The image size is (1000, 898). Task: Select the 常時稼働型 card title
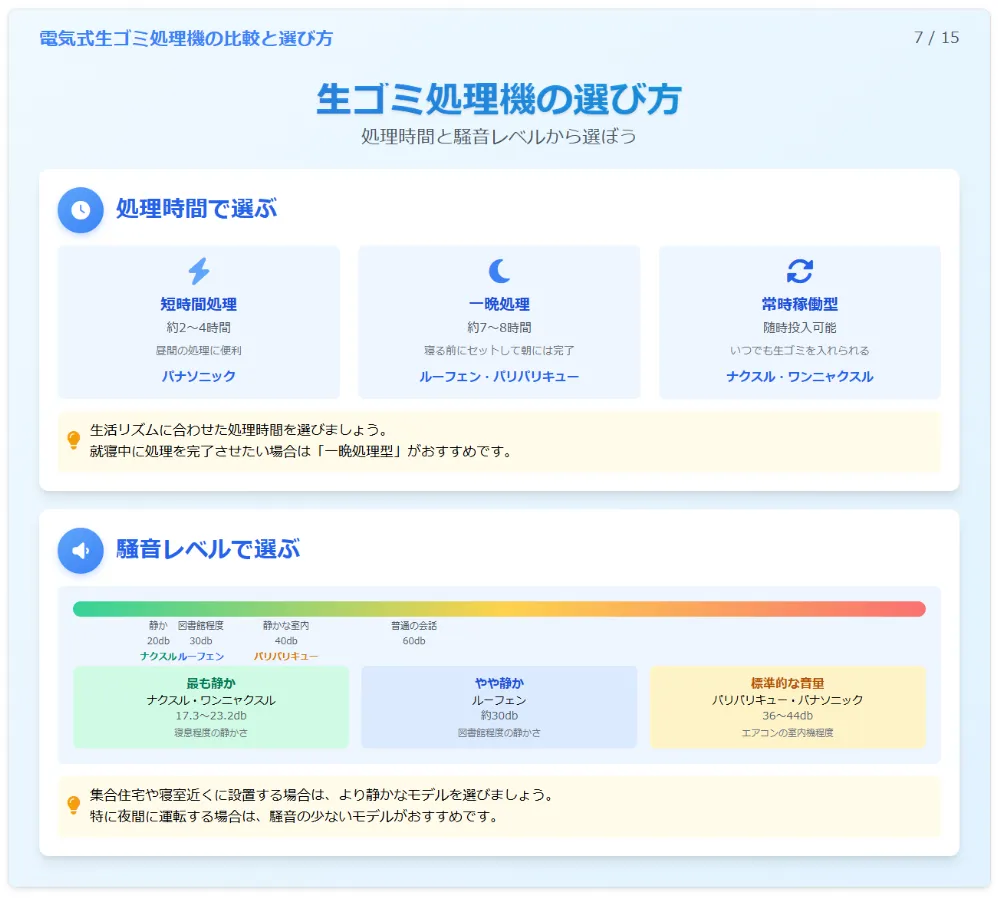tap(800, 304)
